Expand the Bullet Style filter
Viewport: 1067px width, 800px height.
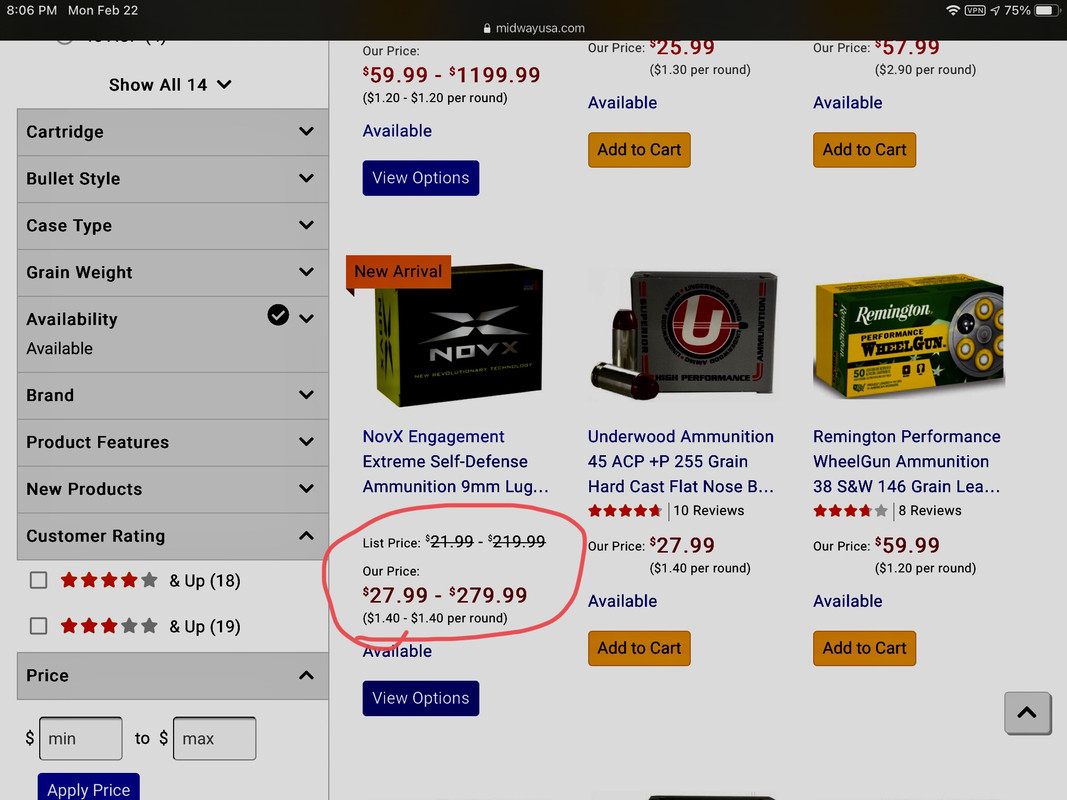(x=173, y=178)
